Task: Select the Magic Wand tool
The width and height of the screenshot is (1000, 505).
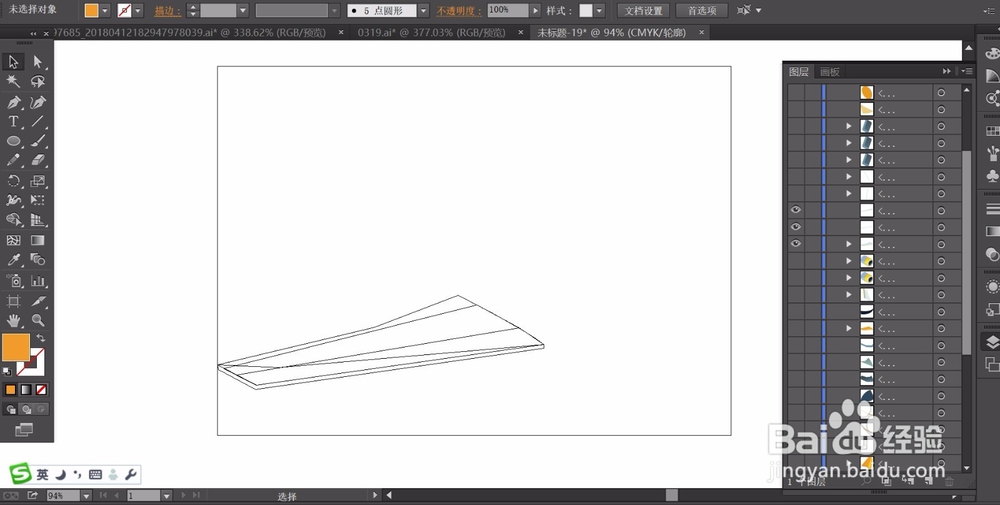Action: tap(13, 81)
